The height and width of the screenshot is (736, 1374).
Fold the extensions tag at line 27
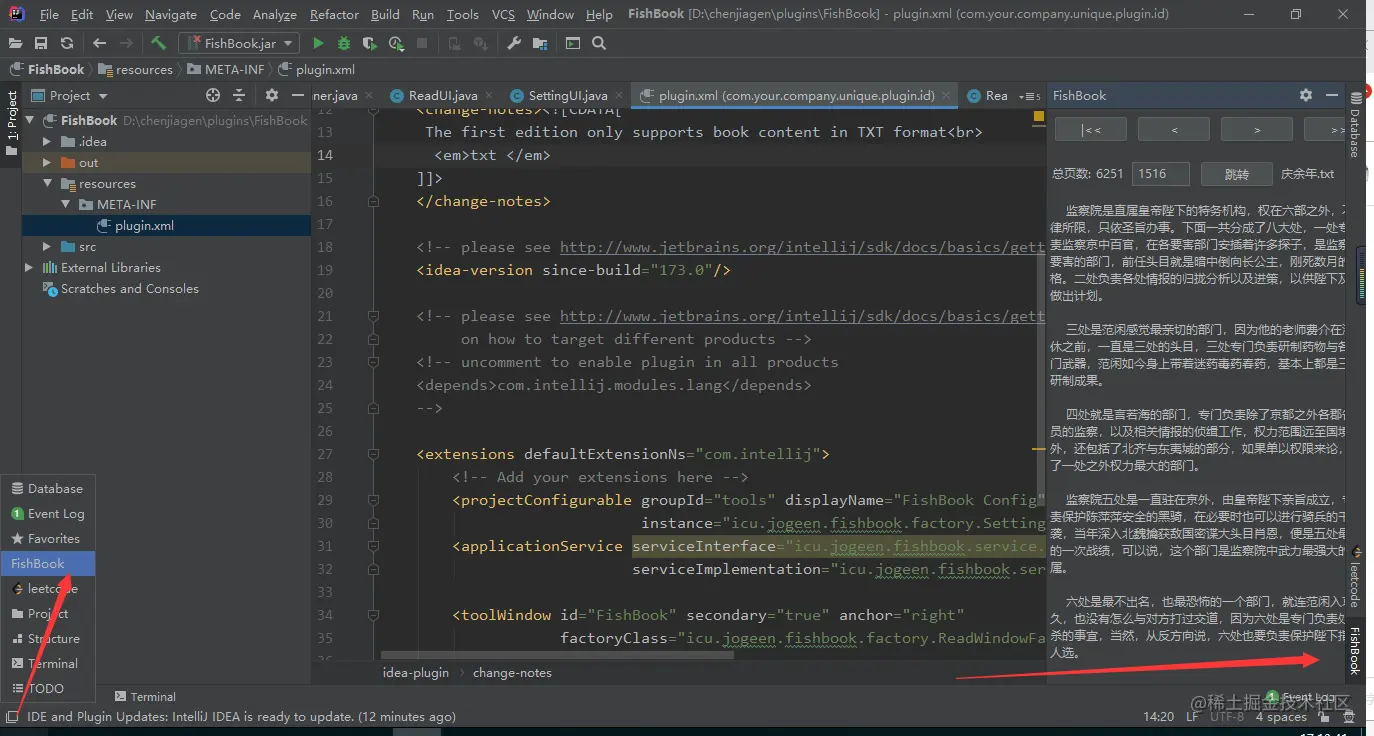[373, 454]
